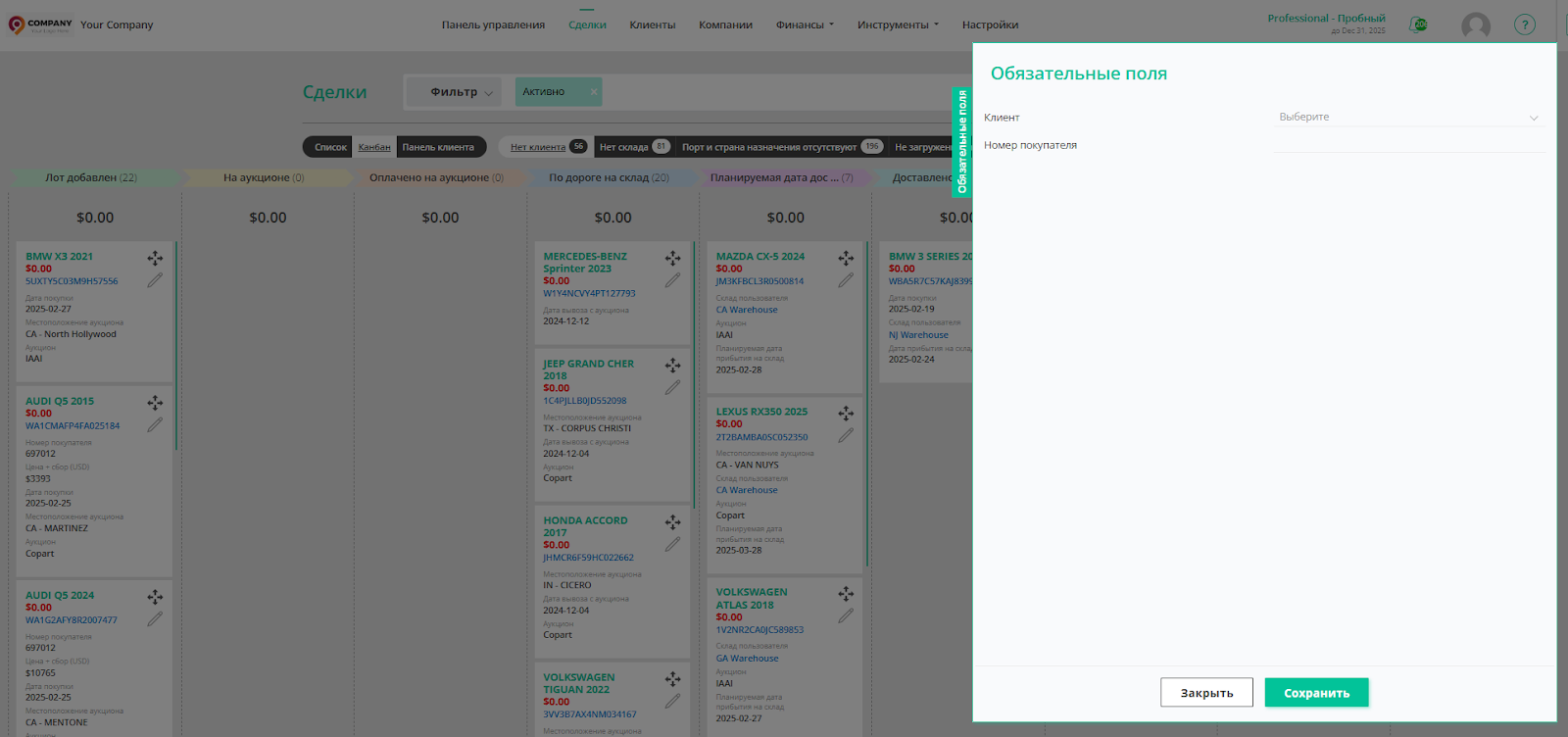
Task: Open Настройки in top navigation
Action: [x=990, y=25]
